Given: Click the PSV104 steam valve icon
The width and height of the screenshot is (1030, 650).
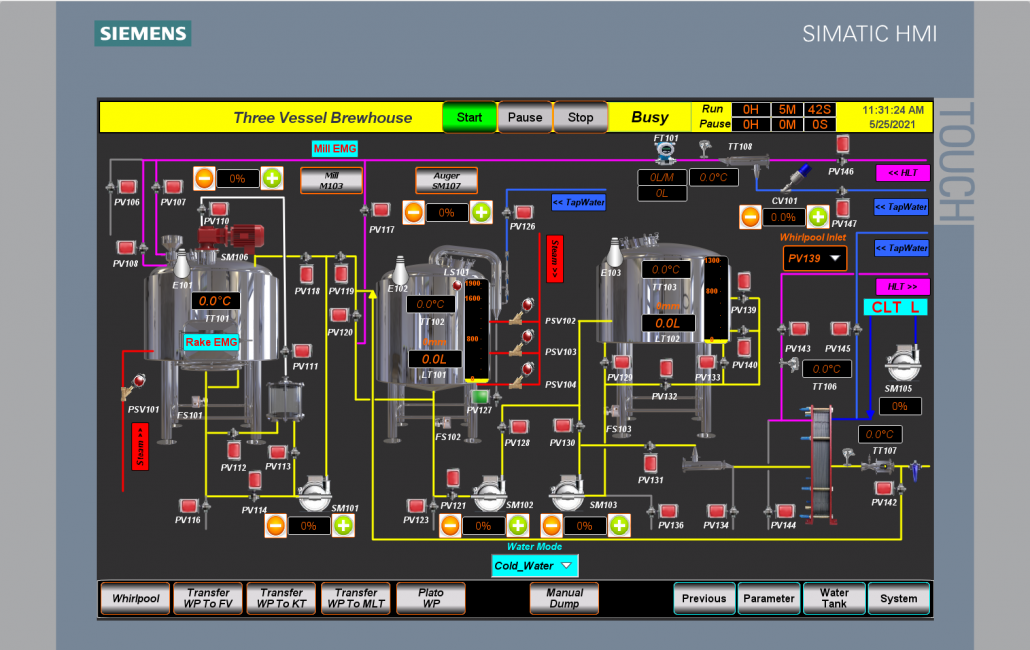Looking at the screenshot, I should (522, 375).
